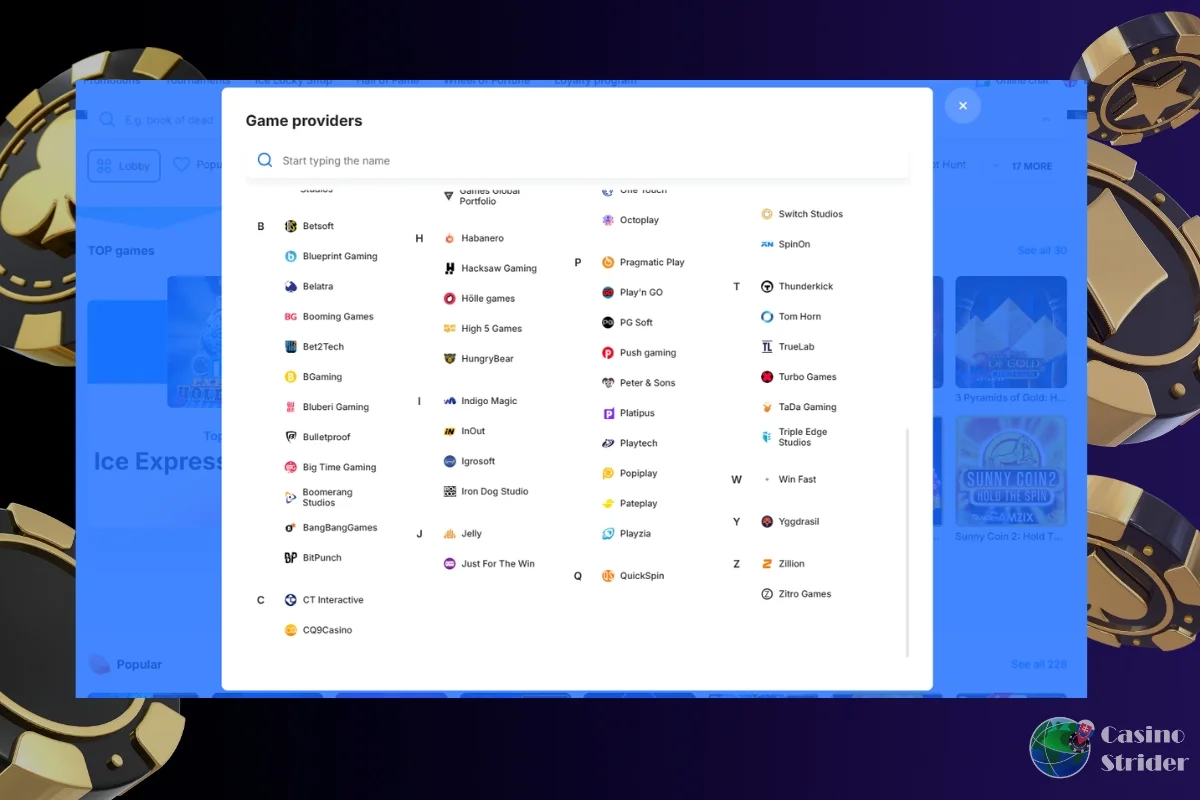Screen dimensions: 1200x800
Task: Choose the Yggdrasil logo icon
Action: (767, 522)
